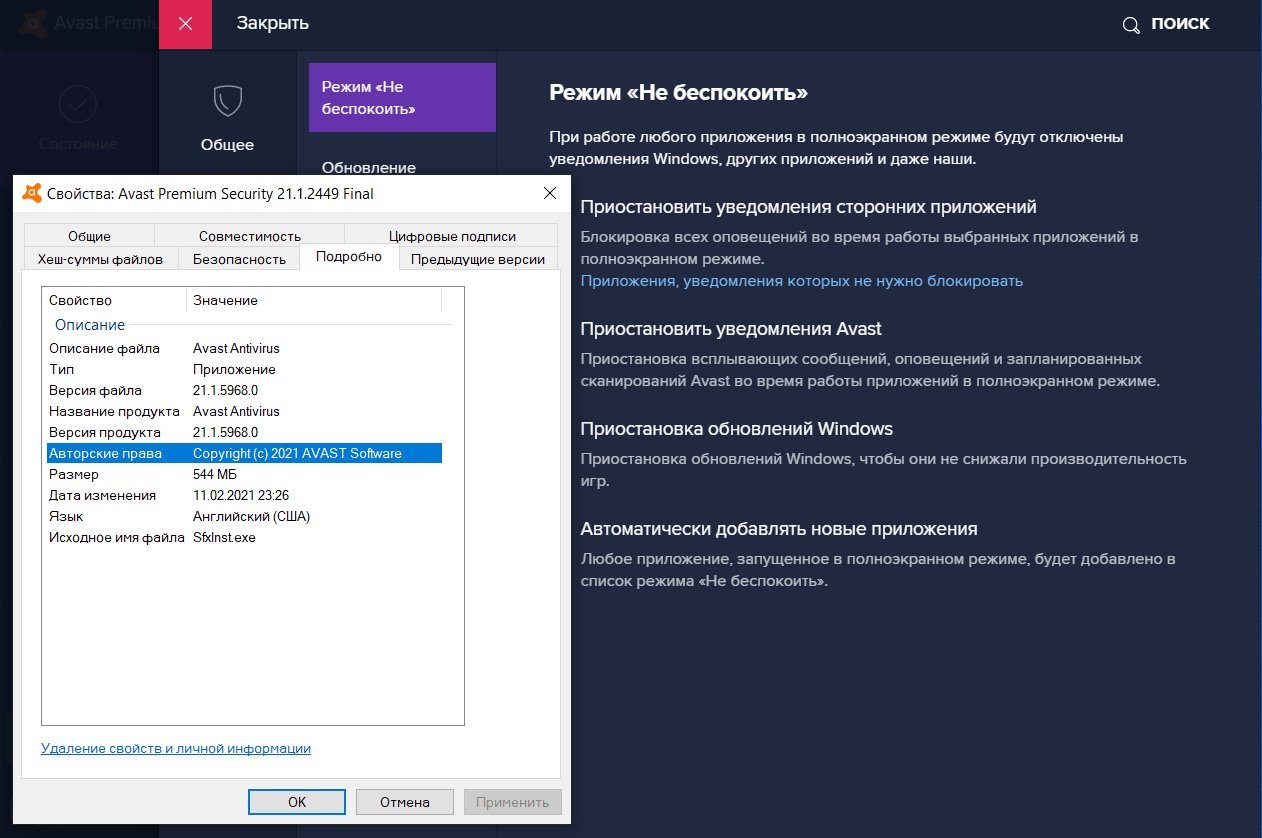Screen dimensions: 1262x838
Task: Close the Свойства properties dialog
Action: click(x=549, y=193)
